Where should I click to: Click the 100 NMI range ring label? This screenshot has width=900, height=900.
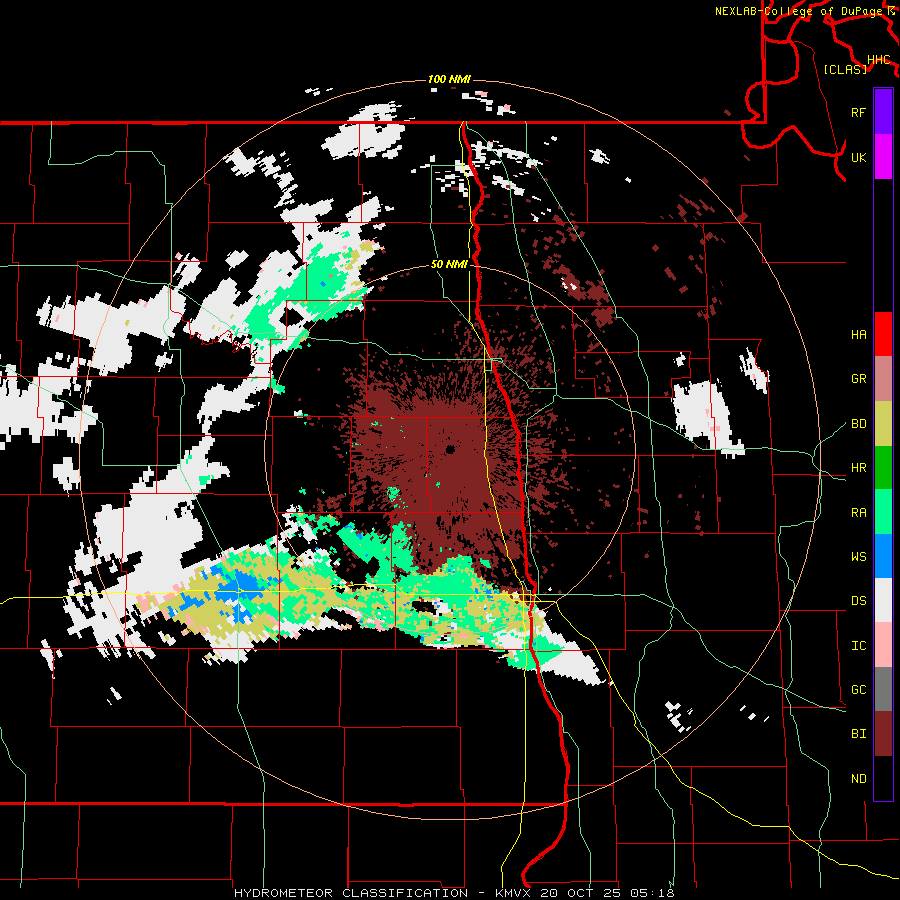(x=449, y=79)
